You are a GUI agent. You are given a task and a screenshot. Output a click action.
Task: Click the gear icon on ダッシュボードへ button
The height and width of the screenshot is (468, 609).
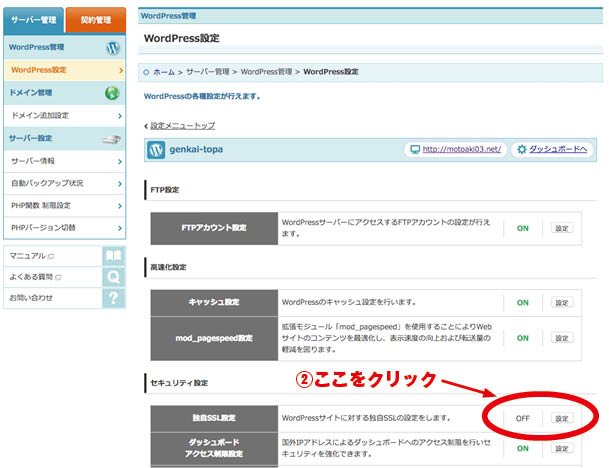[520, 150]
